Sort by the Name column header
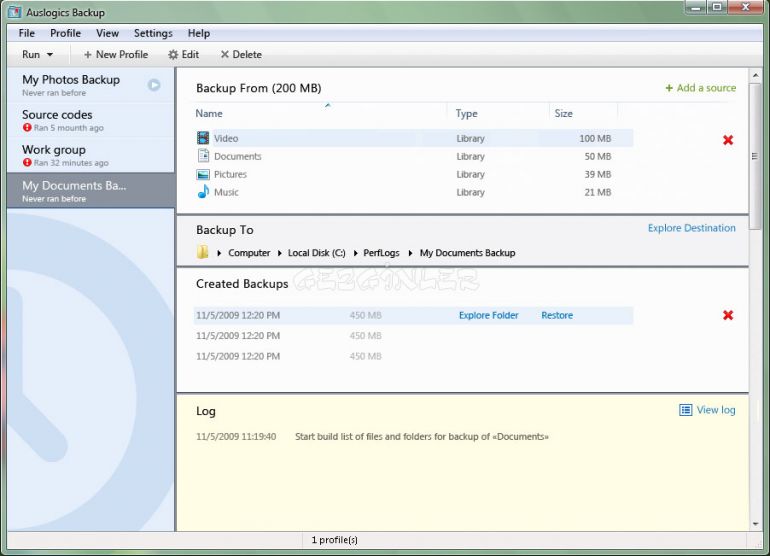Image resolution: width=770 pixels, height=556 pixels. coord(209,113)
